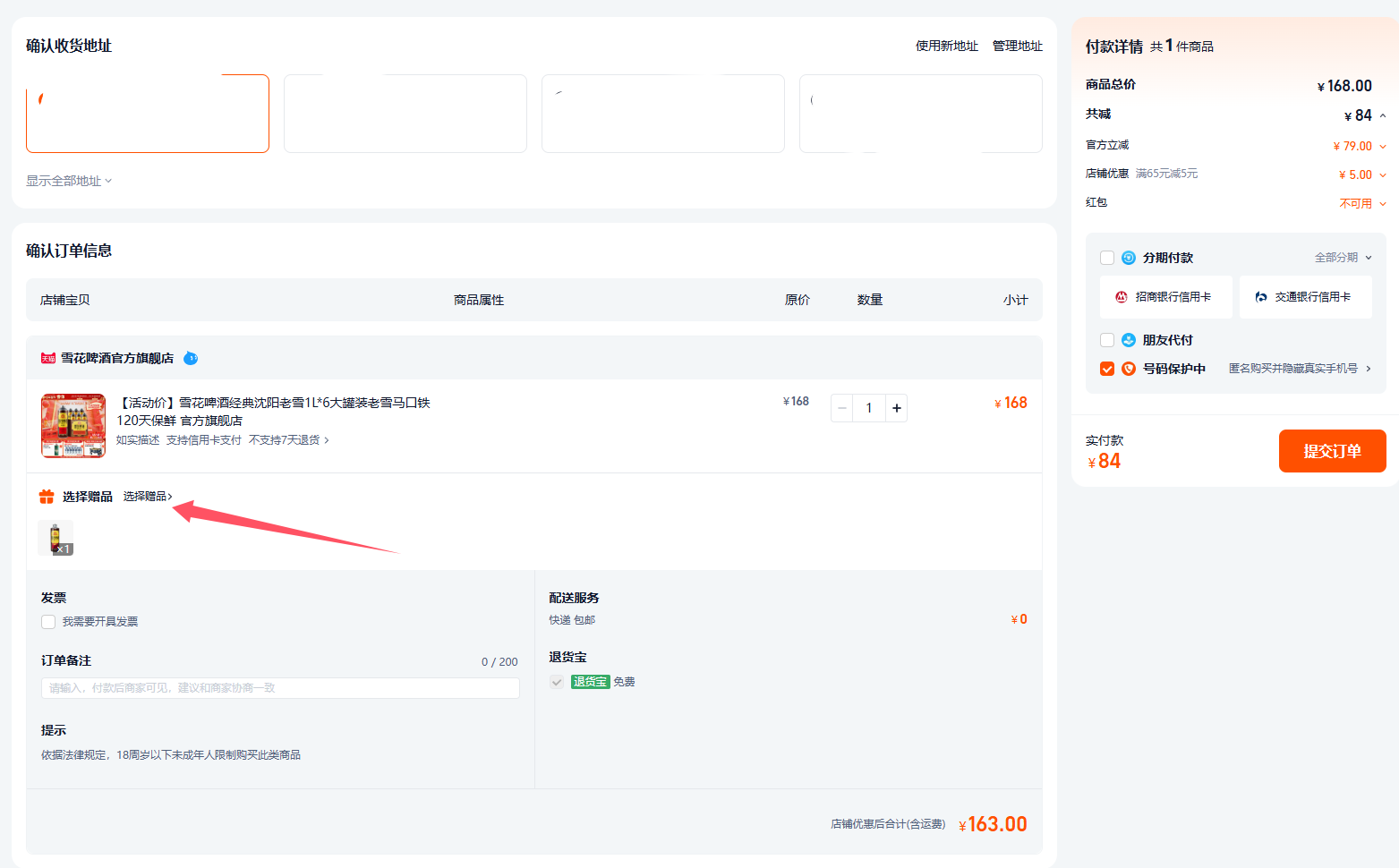Uncheck the 号码保护中 checkbox
Screen dimensions: 1399x868
click(x=1107, y=369)
